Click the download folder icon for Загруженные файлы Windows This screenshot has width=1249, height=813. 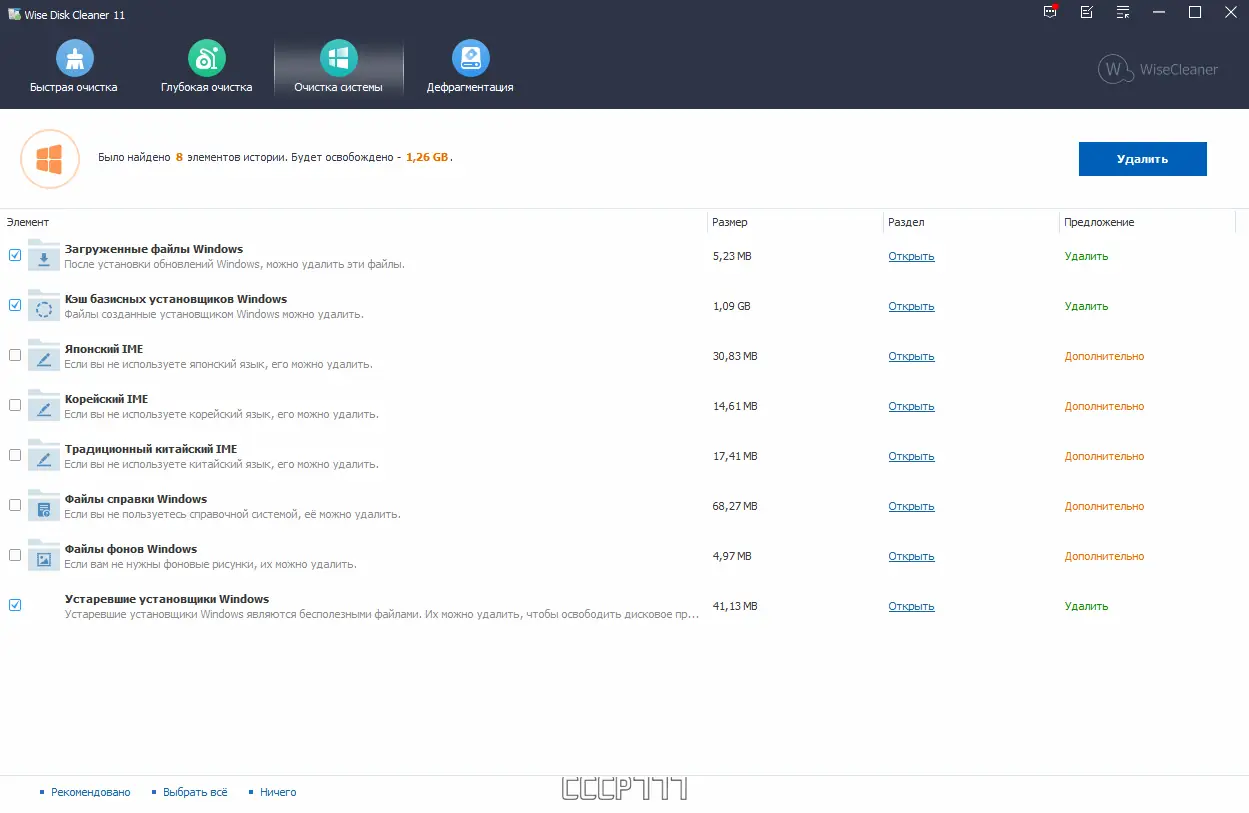pyautogui.click(x=44, y=255)
